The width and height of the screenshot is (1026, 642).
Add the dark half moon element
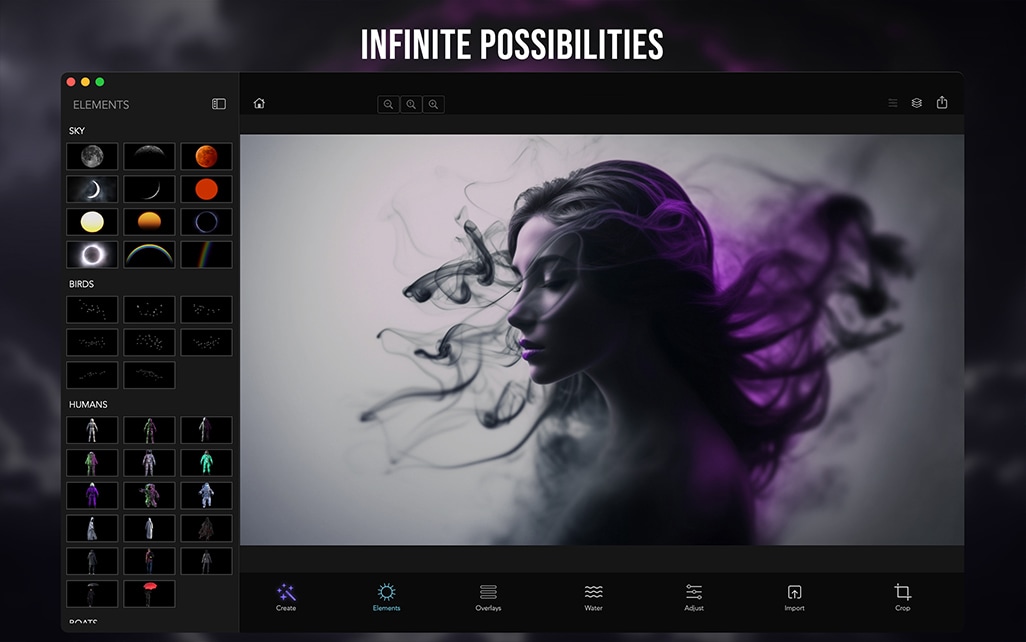149,156
